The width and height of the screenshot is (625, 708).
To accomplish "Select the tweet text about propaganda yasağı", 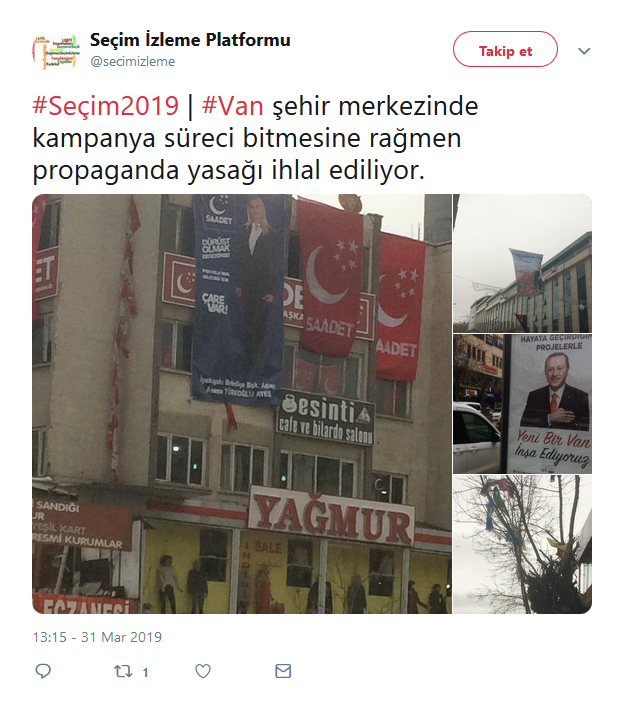I will (x=256, y=138).
